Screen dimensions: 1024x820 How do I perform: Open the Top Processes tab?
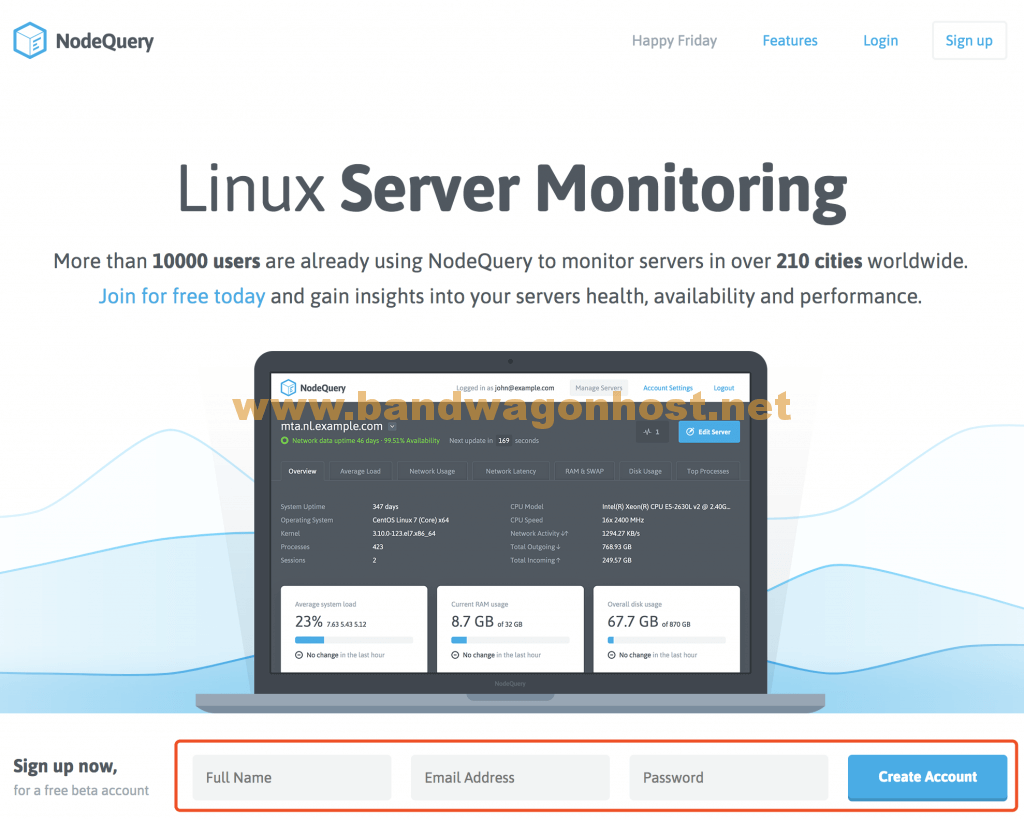[708, 471]
